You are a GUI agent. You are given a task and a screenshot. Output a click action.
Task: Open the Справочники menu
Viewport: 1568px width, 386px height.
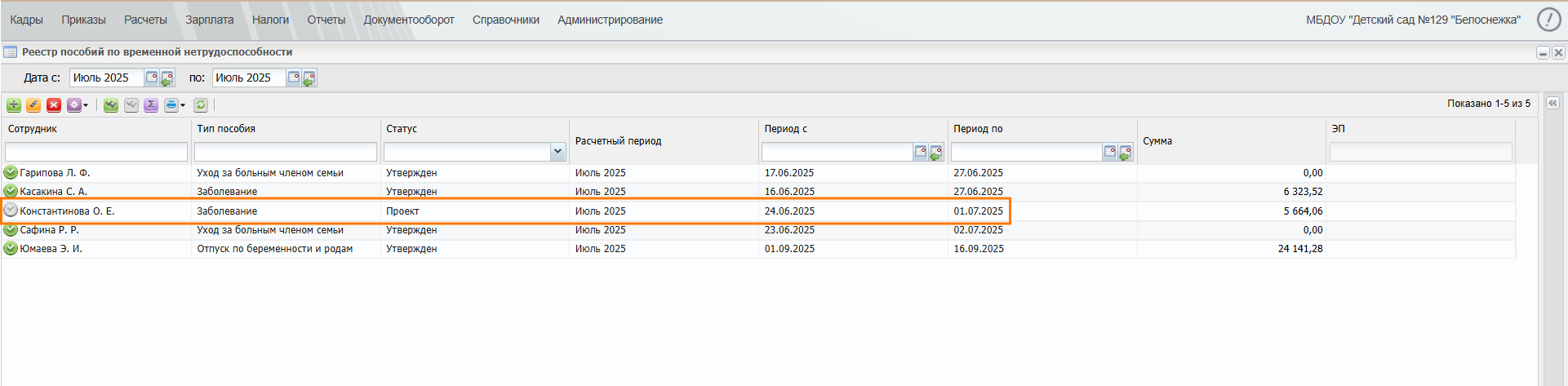(x=506, y=20)
